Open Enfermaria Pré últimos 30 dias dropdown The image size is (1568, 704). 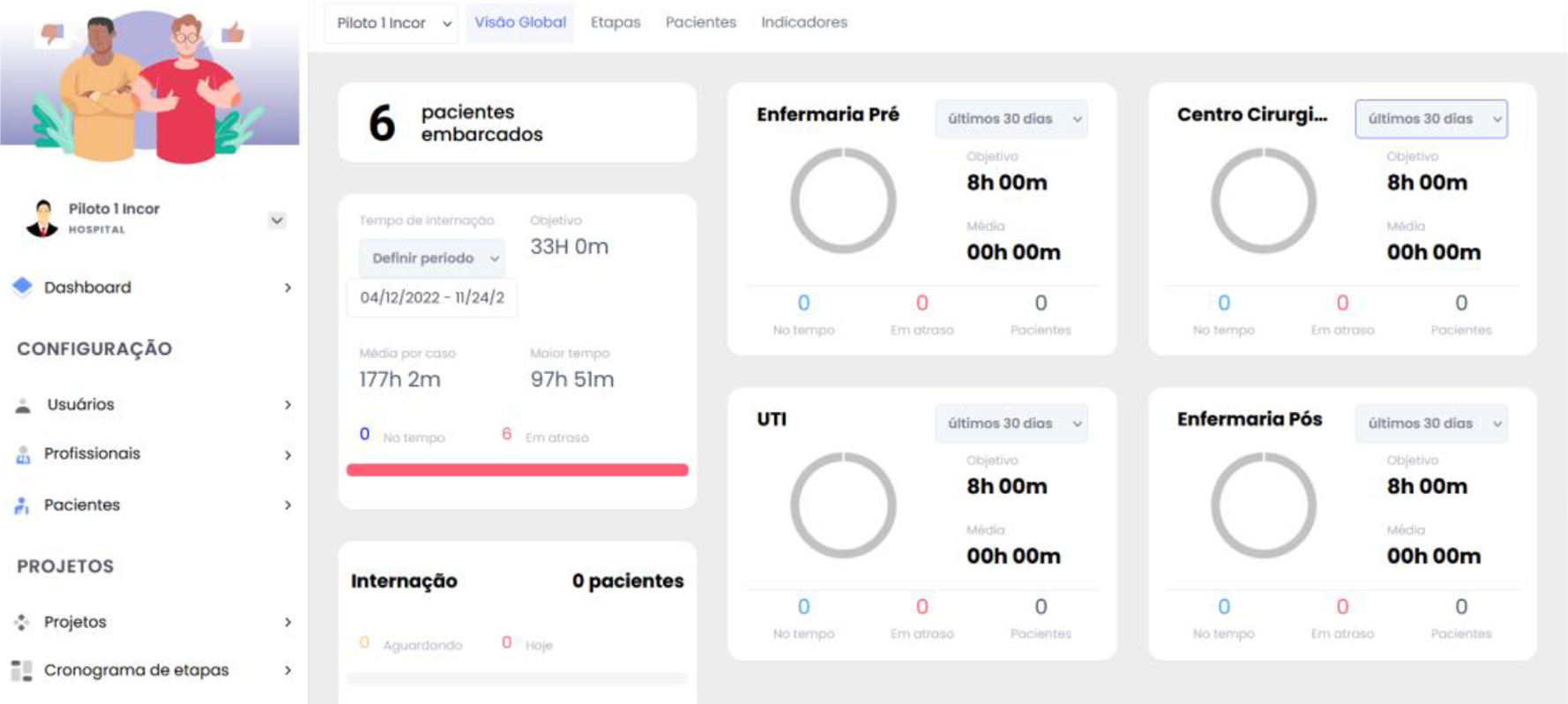(1011, 119)
